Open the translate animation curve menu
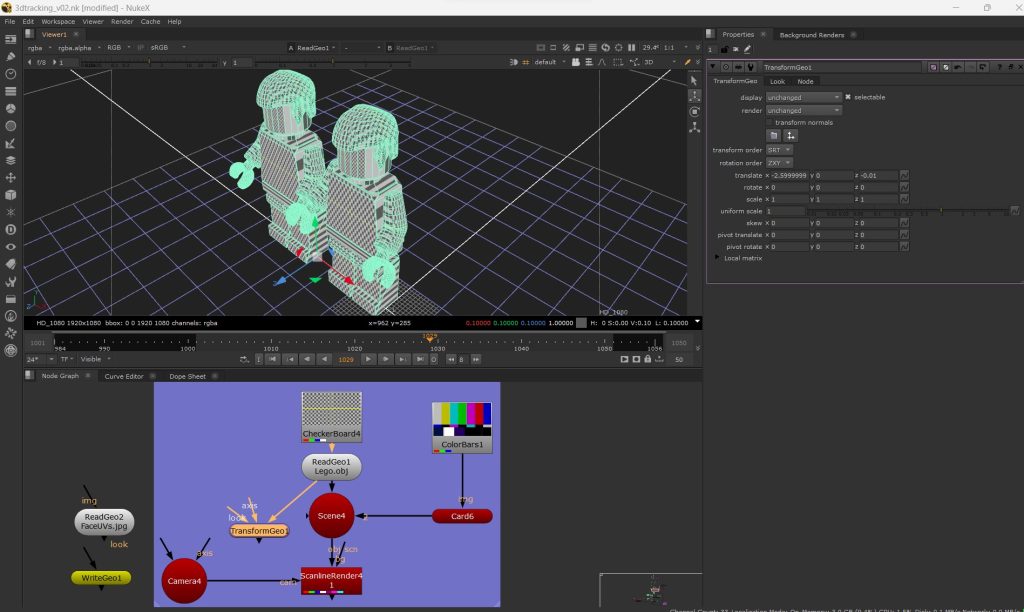 click(904, 176)
